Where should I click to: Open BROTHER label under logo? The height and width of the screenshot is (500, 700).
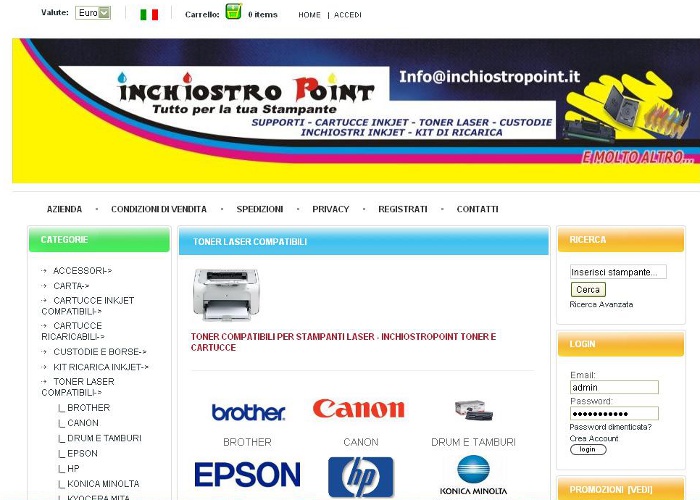(247, 442)
